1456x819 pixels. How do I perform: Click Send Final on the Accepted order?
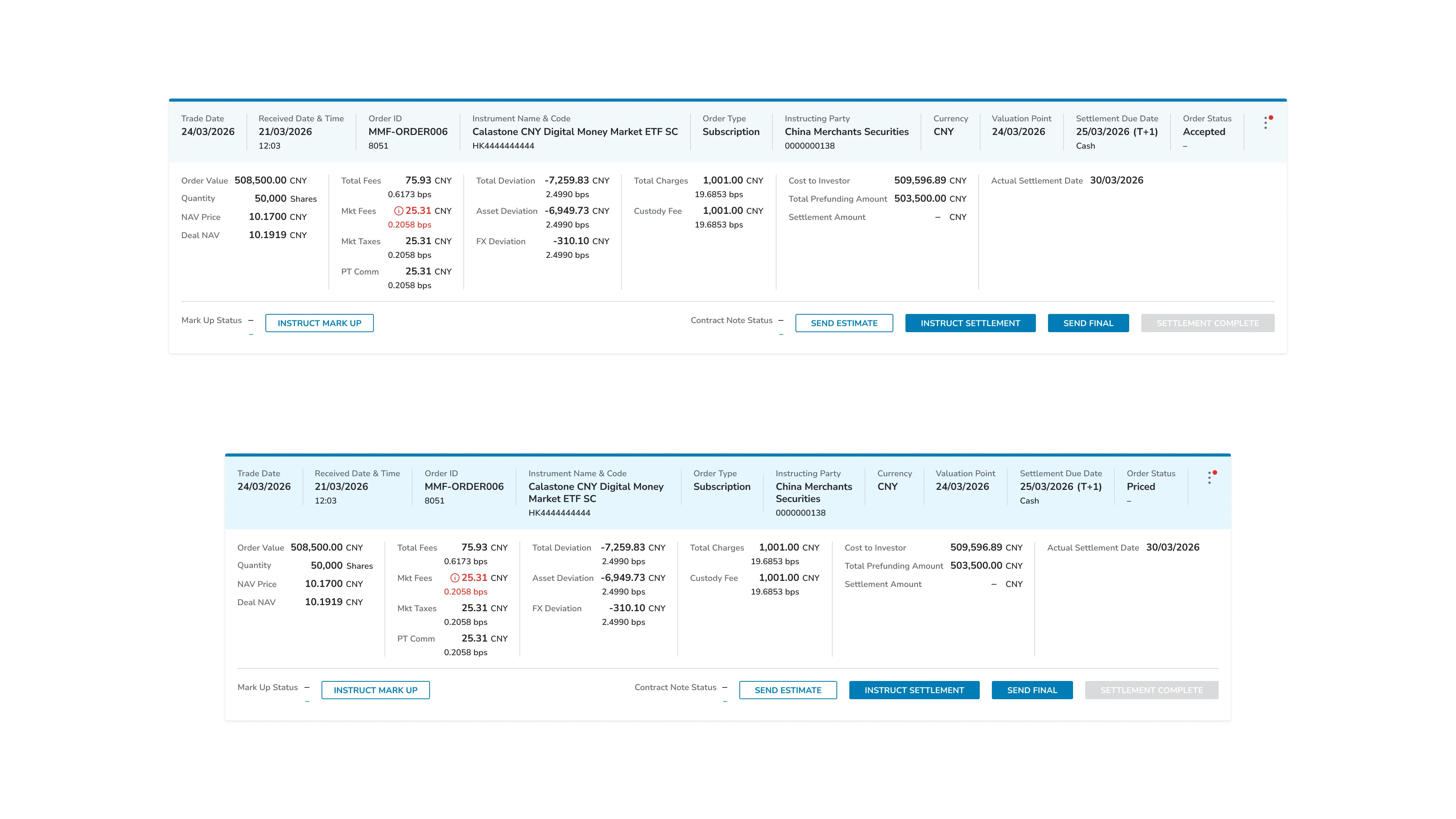1088,323
